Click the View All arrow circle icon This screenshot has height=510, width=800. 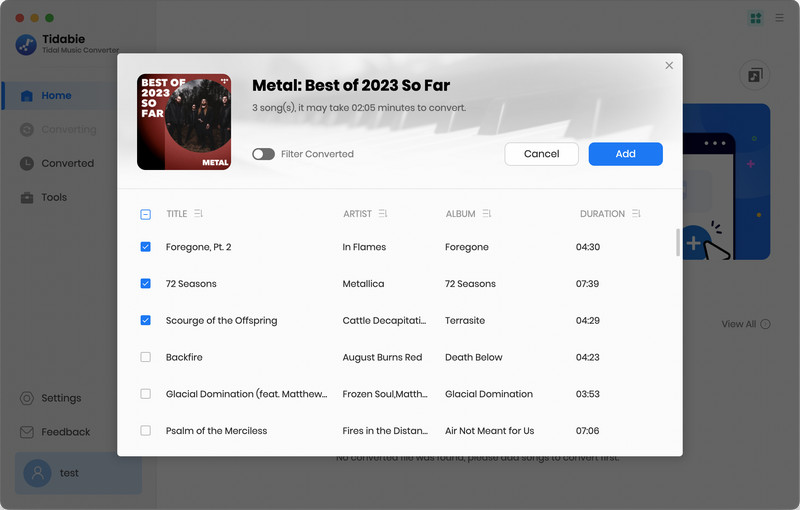pos(765,324)
